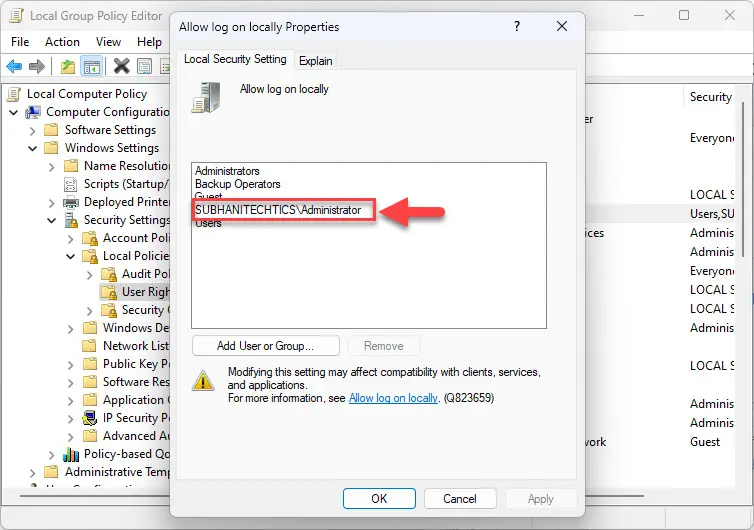
Task: Expand the Audit Policy node
Action: click(x=89, y=275)
